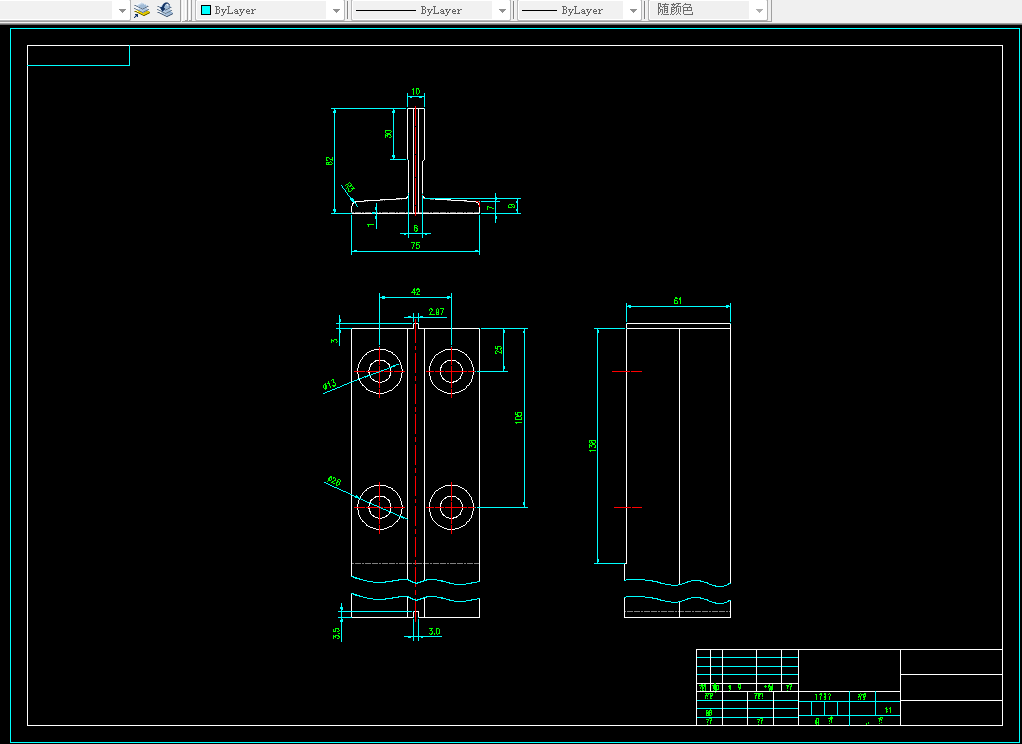Viewport: 1022px width, 744px height.
Task: Click the upper-left bolt hole circle
Action: click(x=380, y=371)
